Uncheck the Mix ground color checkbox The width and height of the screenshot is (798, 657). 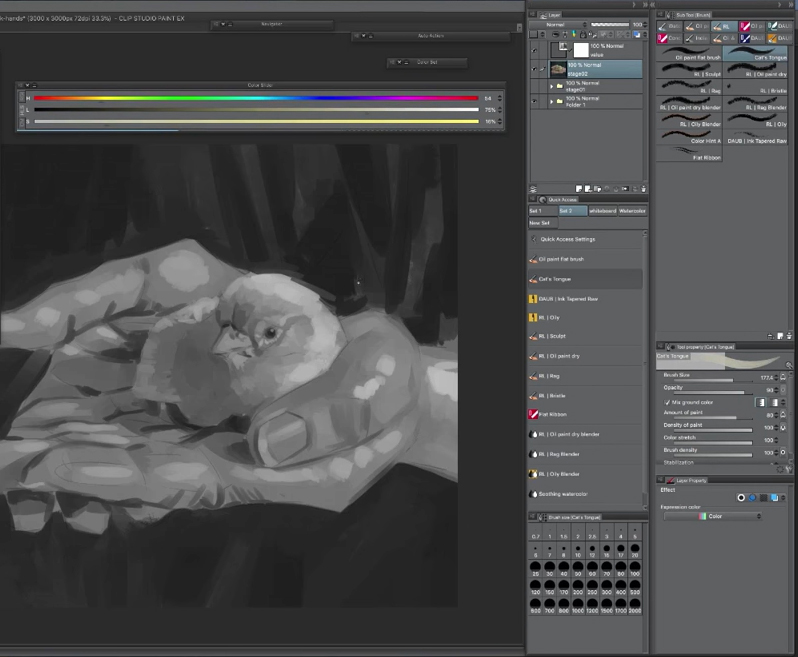pyautogui.click(x=667, y=402)
